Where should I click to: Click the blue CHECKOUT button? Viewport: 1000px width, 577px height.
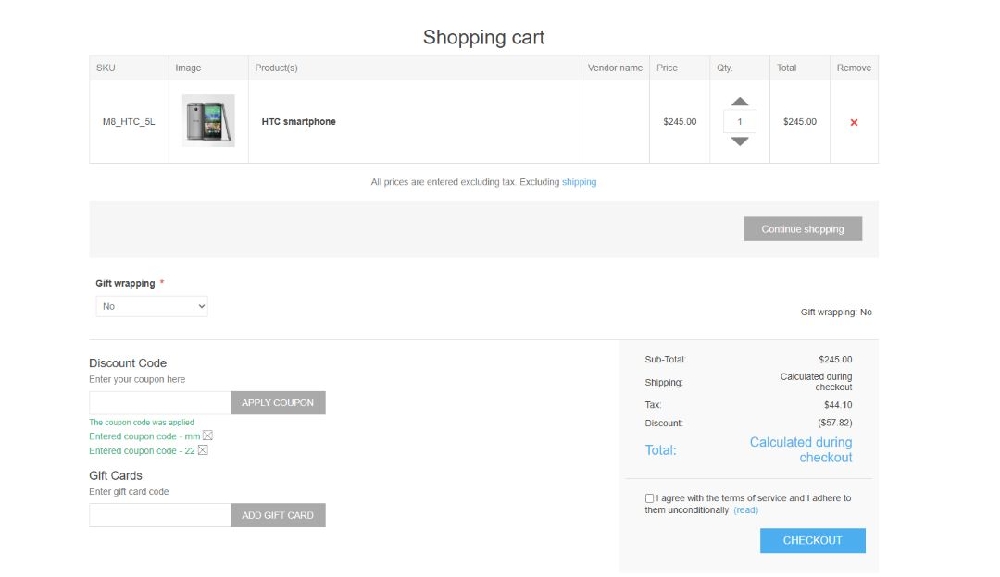pos(812,540)
